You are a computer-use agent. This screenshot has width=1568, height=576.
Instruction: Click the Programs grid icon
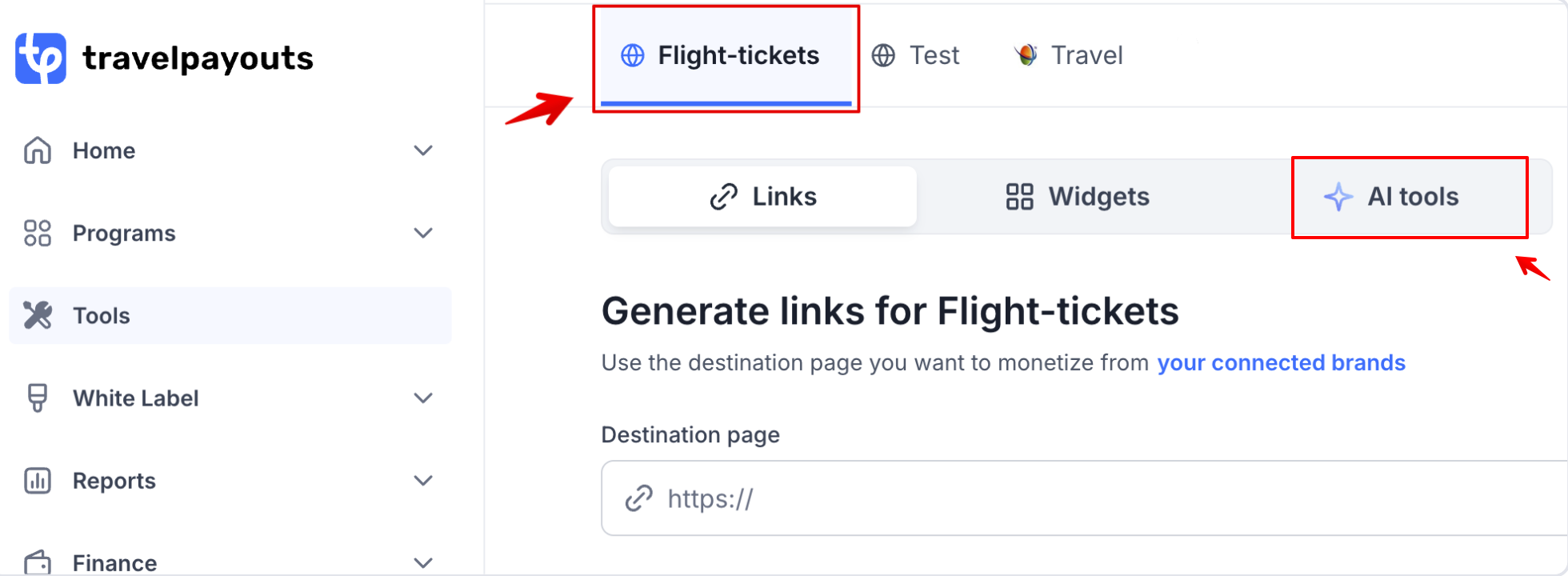coord(37,233)
